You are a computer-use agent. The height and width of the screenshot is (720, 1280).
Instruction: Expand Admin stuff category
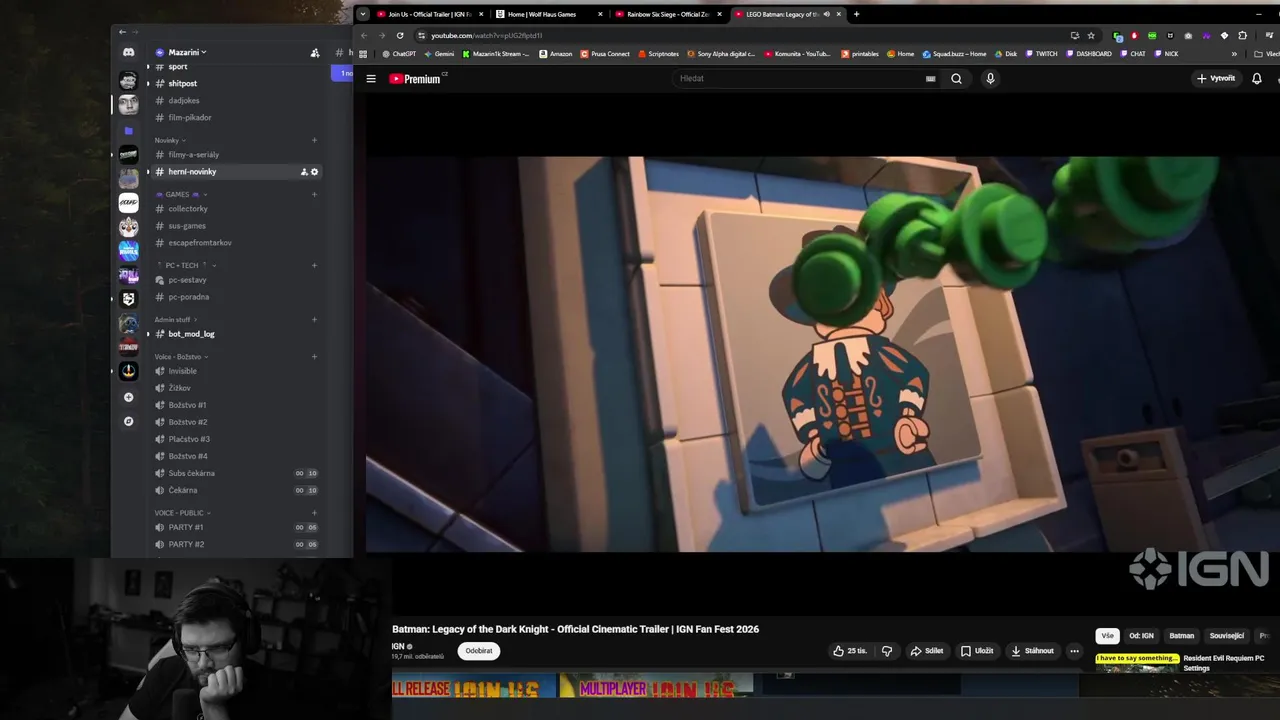pos(175,319)
